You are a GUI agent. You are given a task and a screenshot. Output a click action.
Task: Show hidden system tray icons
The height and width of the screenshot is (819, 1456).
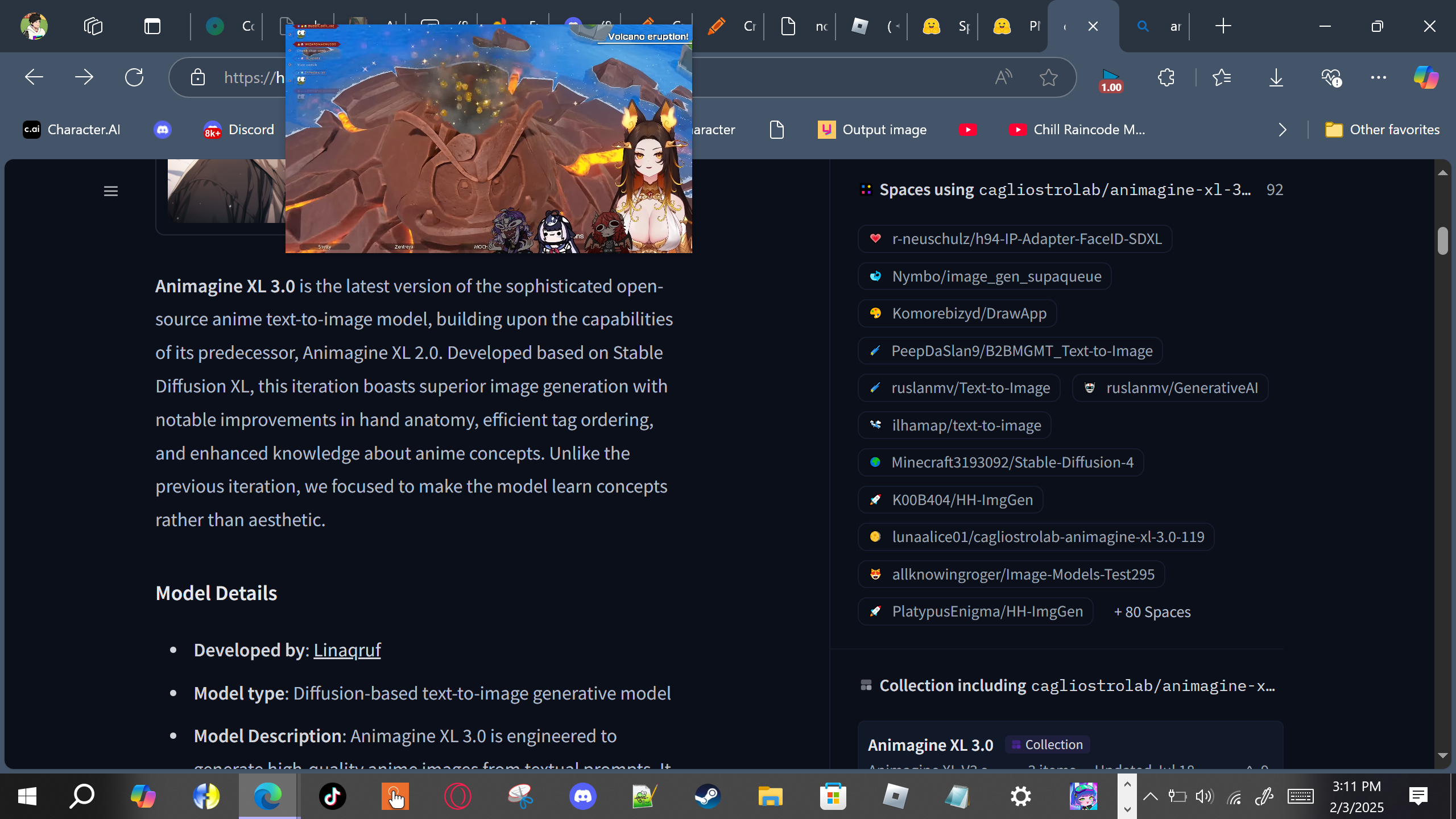[1150, 796]
